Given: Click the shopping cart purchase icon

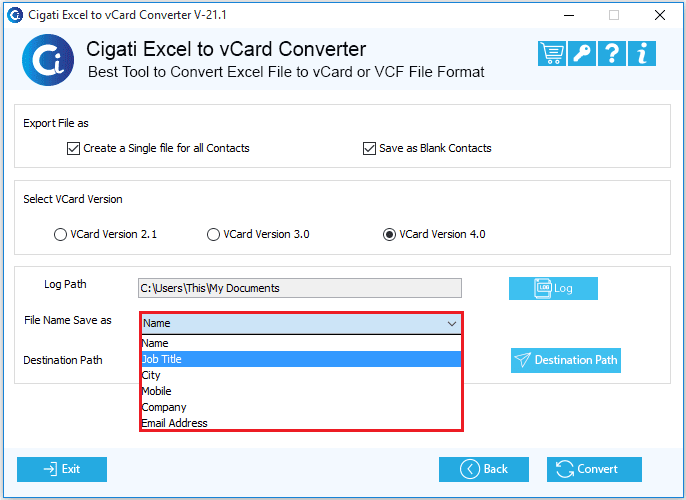Looking at the screenshot, I should [552, 53].
